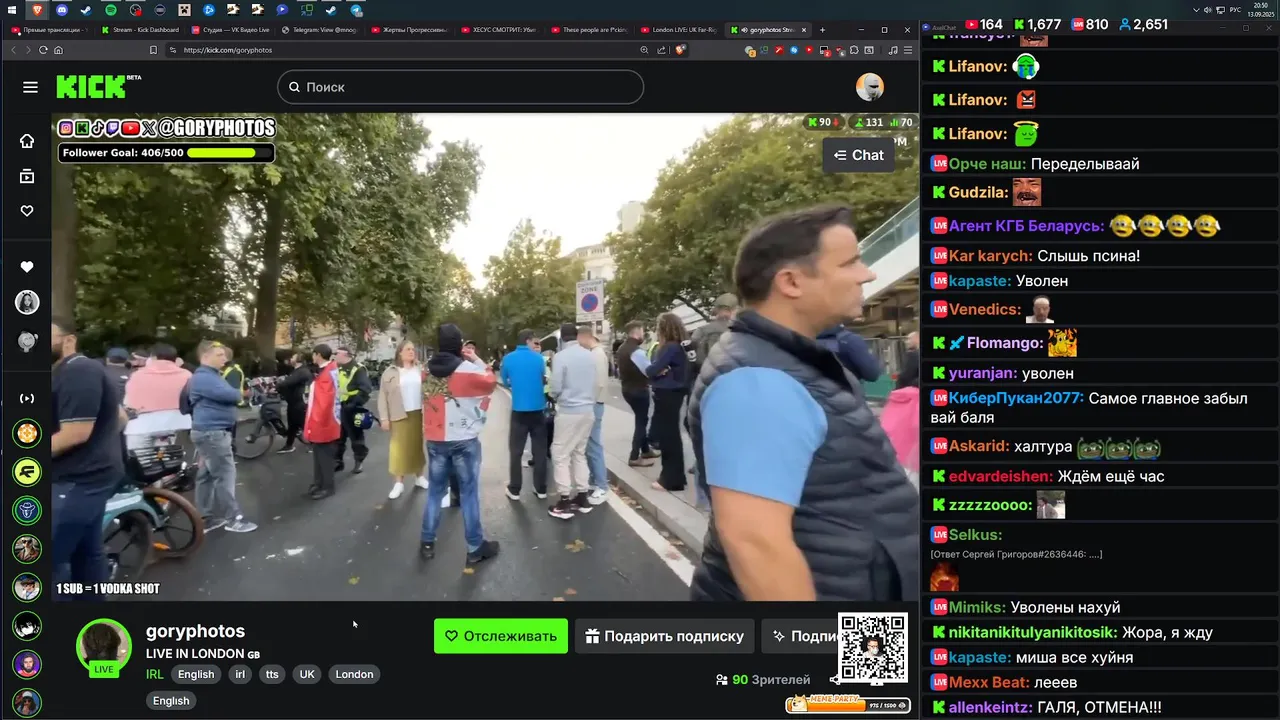Image resolution: width=1280 pixels, height=720 pixels.
Task: Switch to the Студия — VK Видео Live tab
Action: tap(231, 30)
